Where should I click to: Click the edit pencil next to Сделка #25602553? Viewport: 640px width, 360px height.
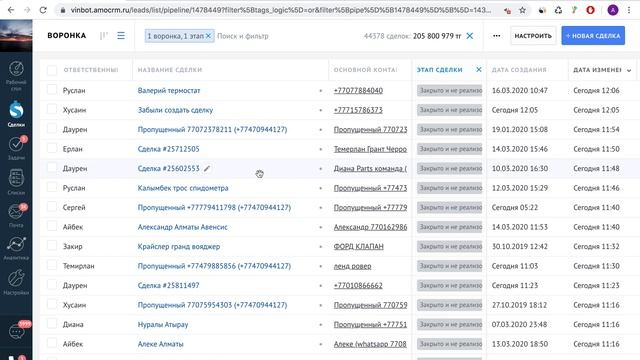pos(207,168)
